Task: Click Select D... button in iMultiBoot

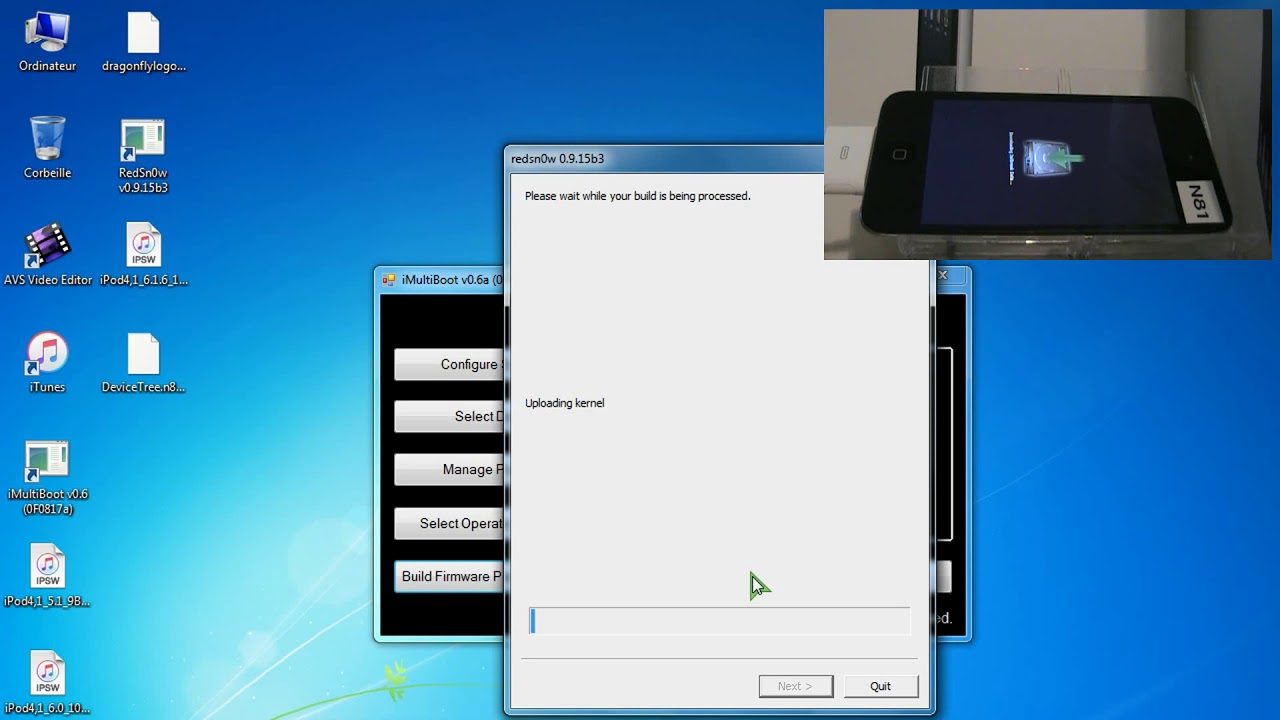Action: [449, 417]
